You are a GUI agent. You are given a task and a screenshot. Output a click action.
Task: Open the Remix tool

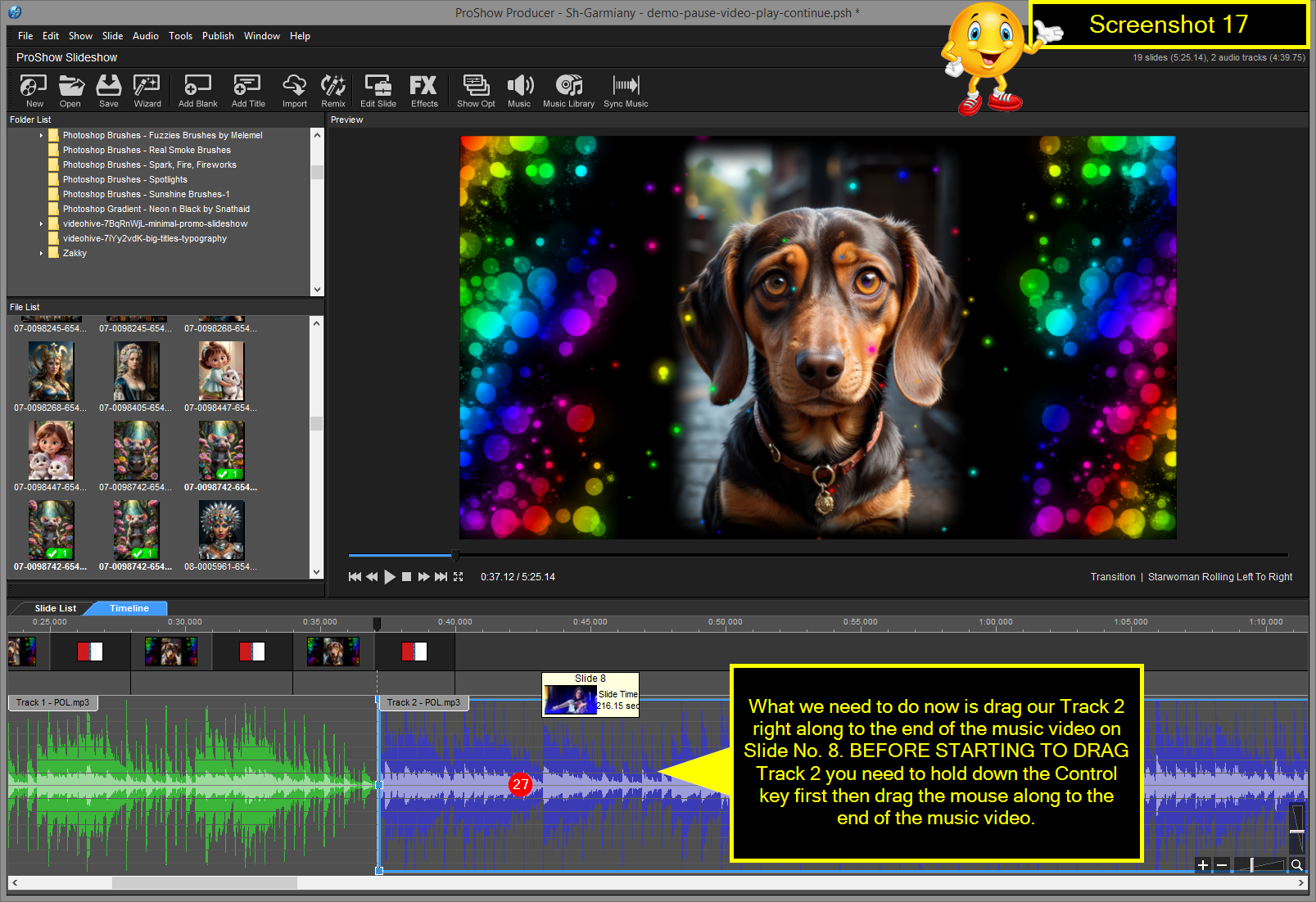333,90
